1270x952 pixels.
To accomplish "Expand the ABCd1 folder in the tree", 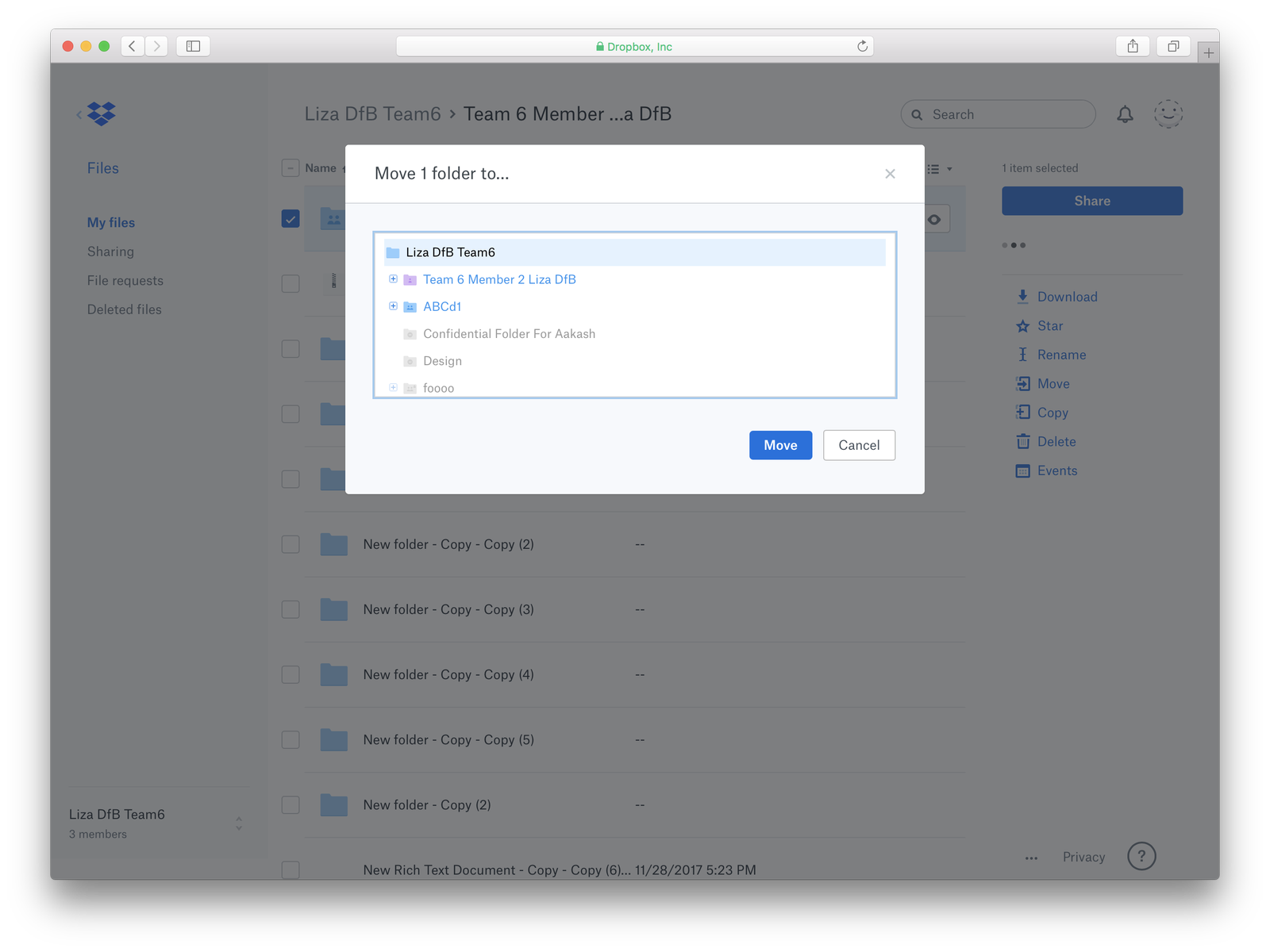I will [394, 306].
